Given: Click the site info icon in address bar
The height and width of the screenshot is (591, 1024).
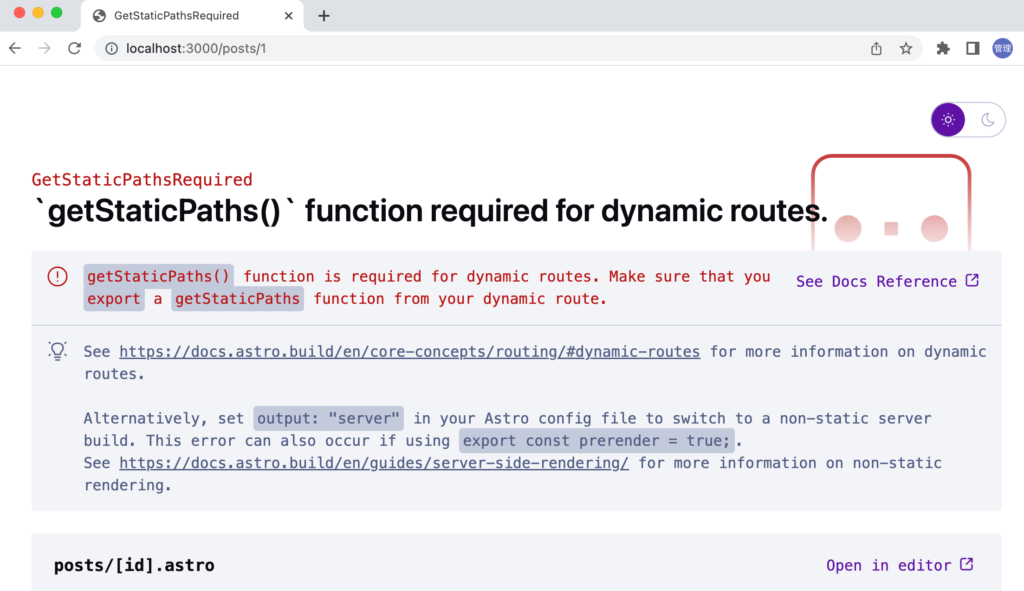Looking at the screenshot, I should tap(112, 48).
